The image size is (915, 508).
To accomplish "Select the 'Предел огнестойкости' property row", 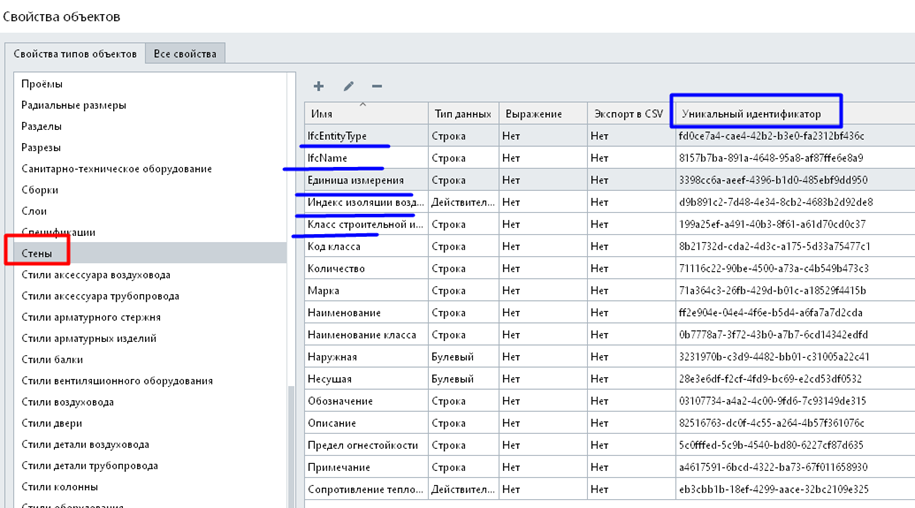I will coord(610,445).
